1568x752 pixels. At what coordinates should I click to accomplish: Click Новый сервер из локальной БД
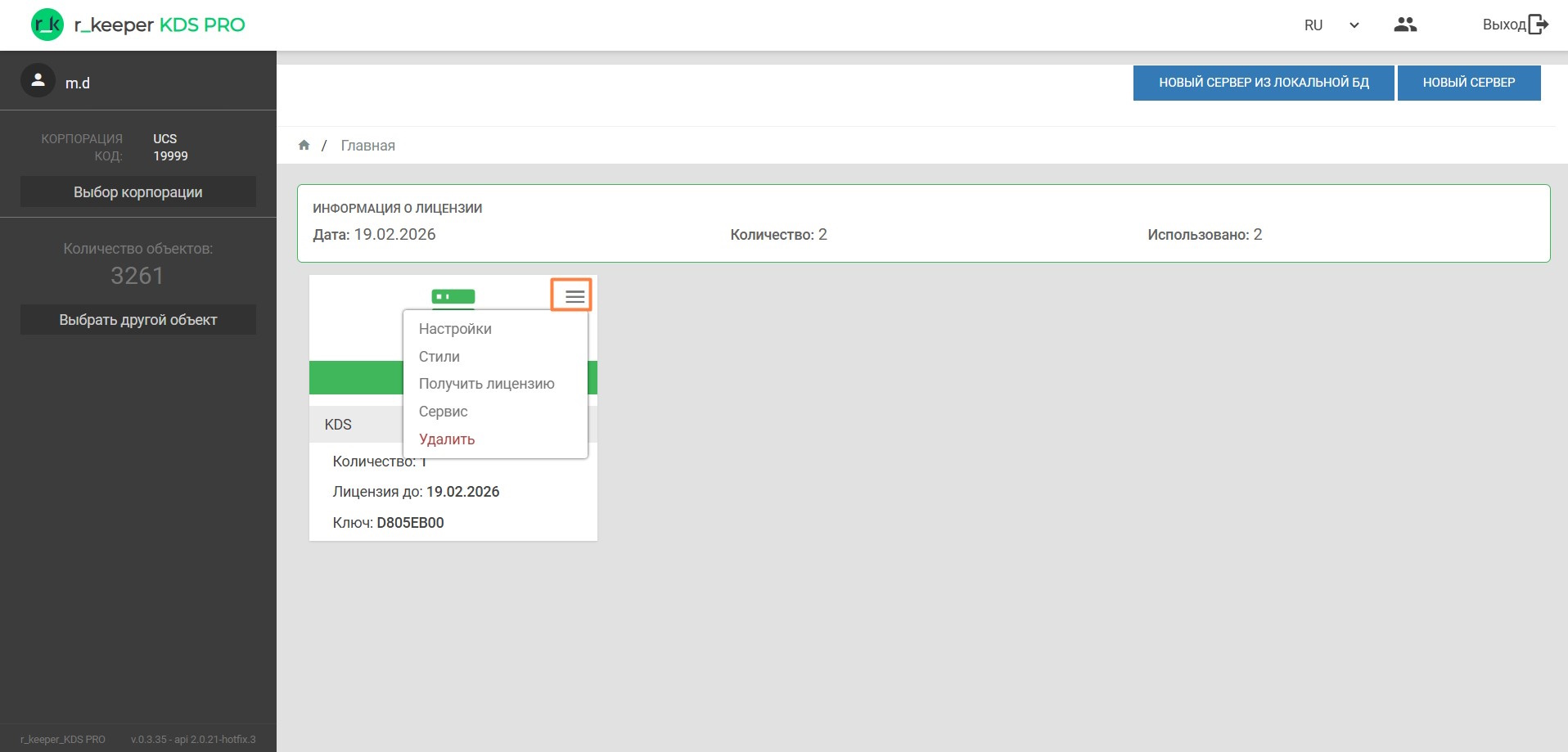(x=1263, y=83)
